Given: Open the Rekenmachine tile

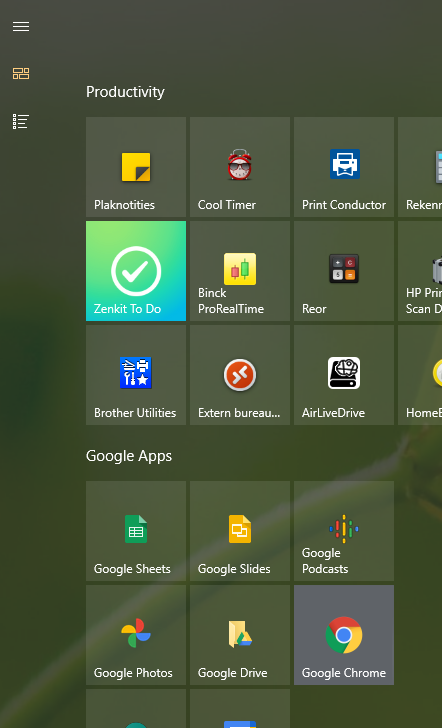Looking at the screenshot, I should 420,167.
